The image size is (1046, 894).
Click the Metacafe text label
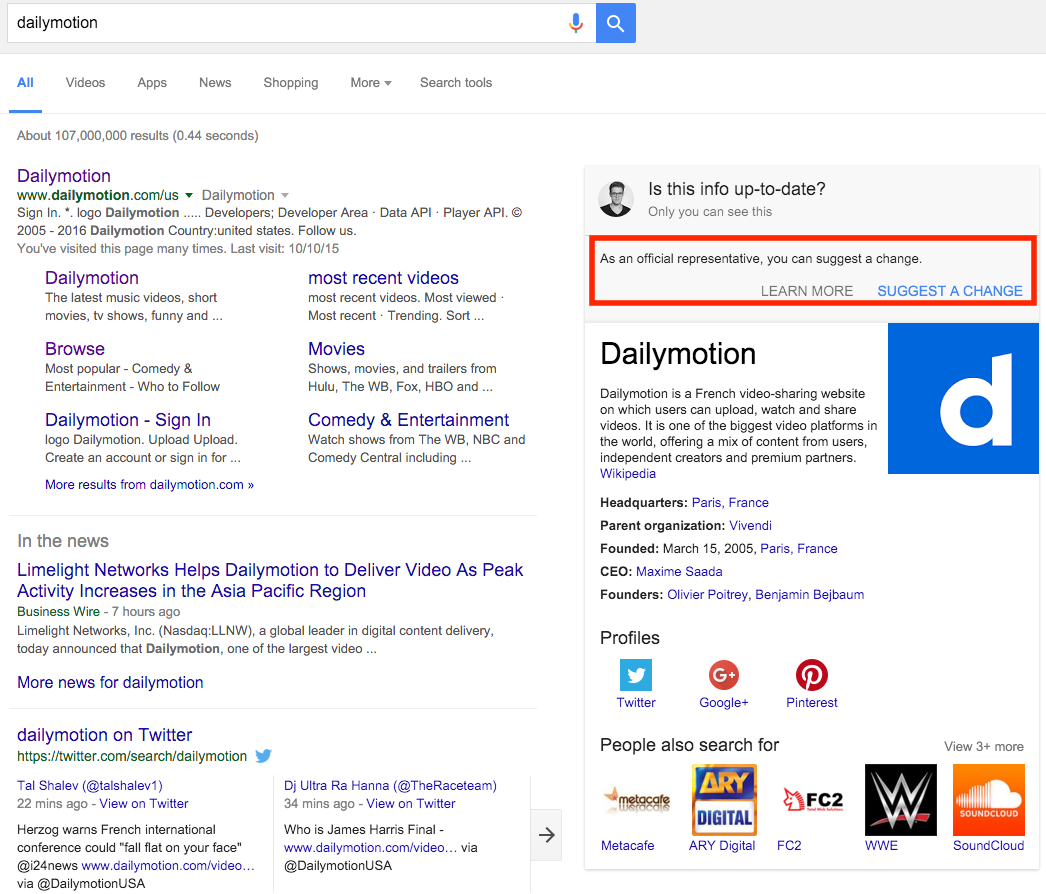pos(628,845)
